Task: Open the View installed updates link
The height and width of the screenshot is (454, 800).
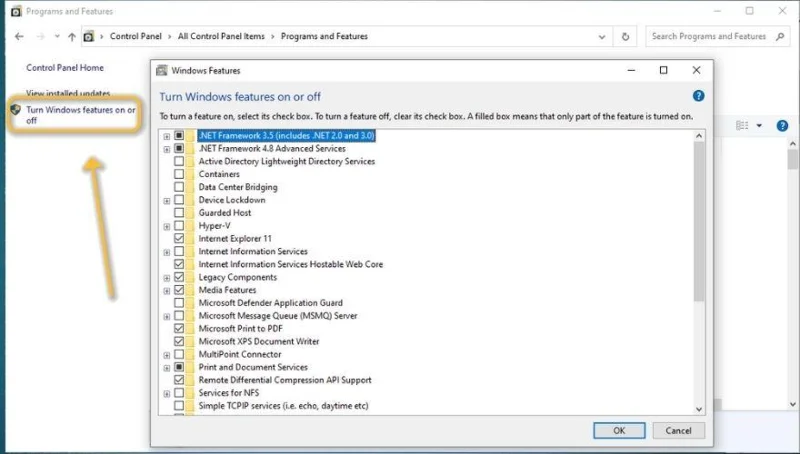Action: coord(68,93)
